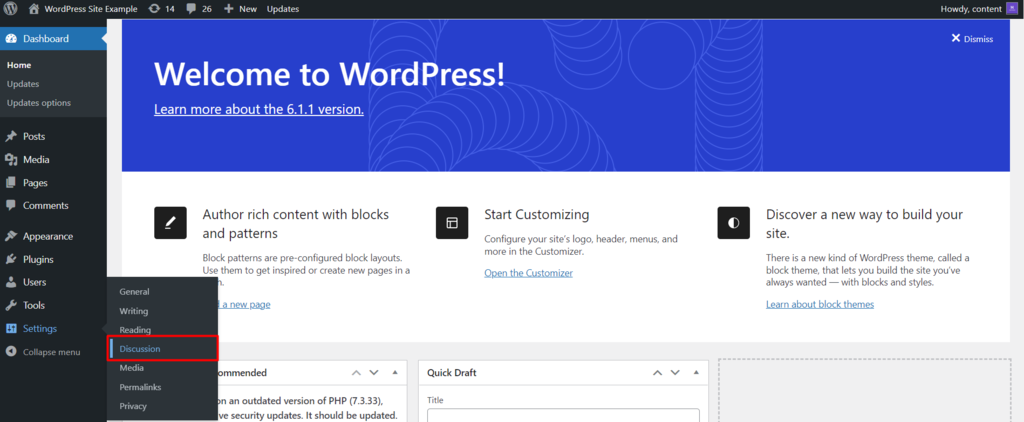The height and width of the screenshot is (422, 1024).
Task: Open the updates icon showing 14
Action: click(x=160, y=9)
